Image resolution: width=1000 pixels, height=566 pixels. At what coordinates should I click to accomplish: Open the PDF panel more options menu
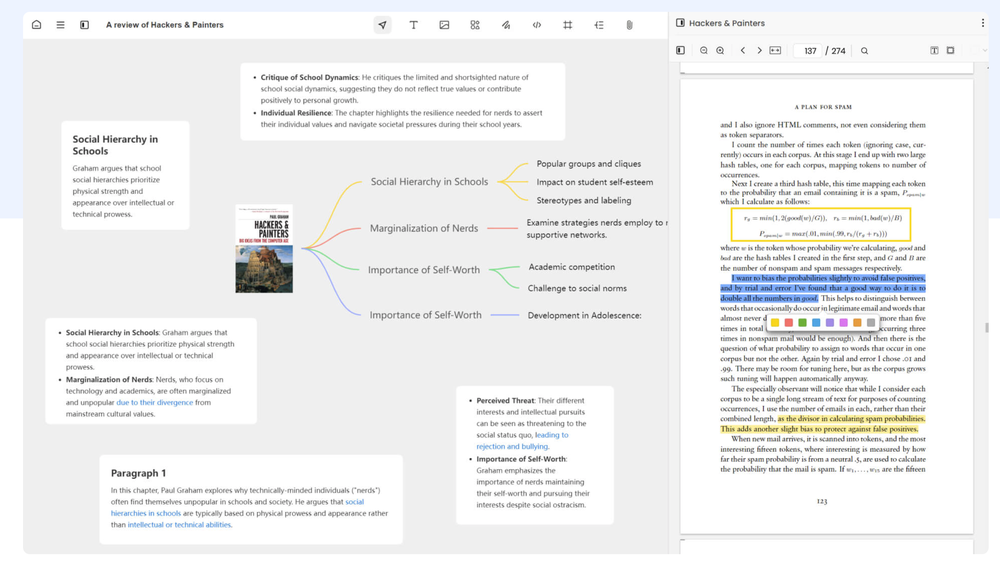tap(982, 23)
